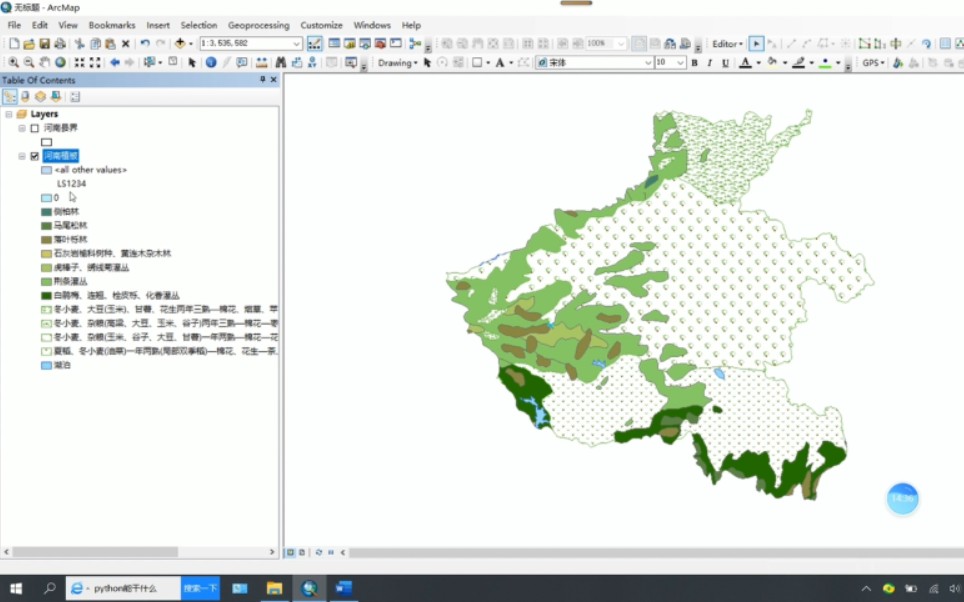Open the font size dropdown showing 10
Viewport: 964px width, 602px height.
[x=680, y=63]
